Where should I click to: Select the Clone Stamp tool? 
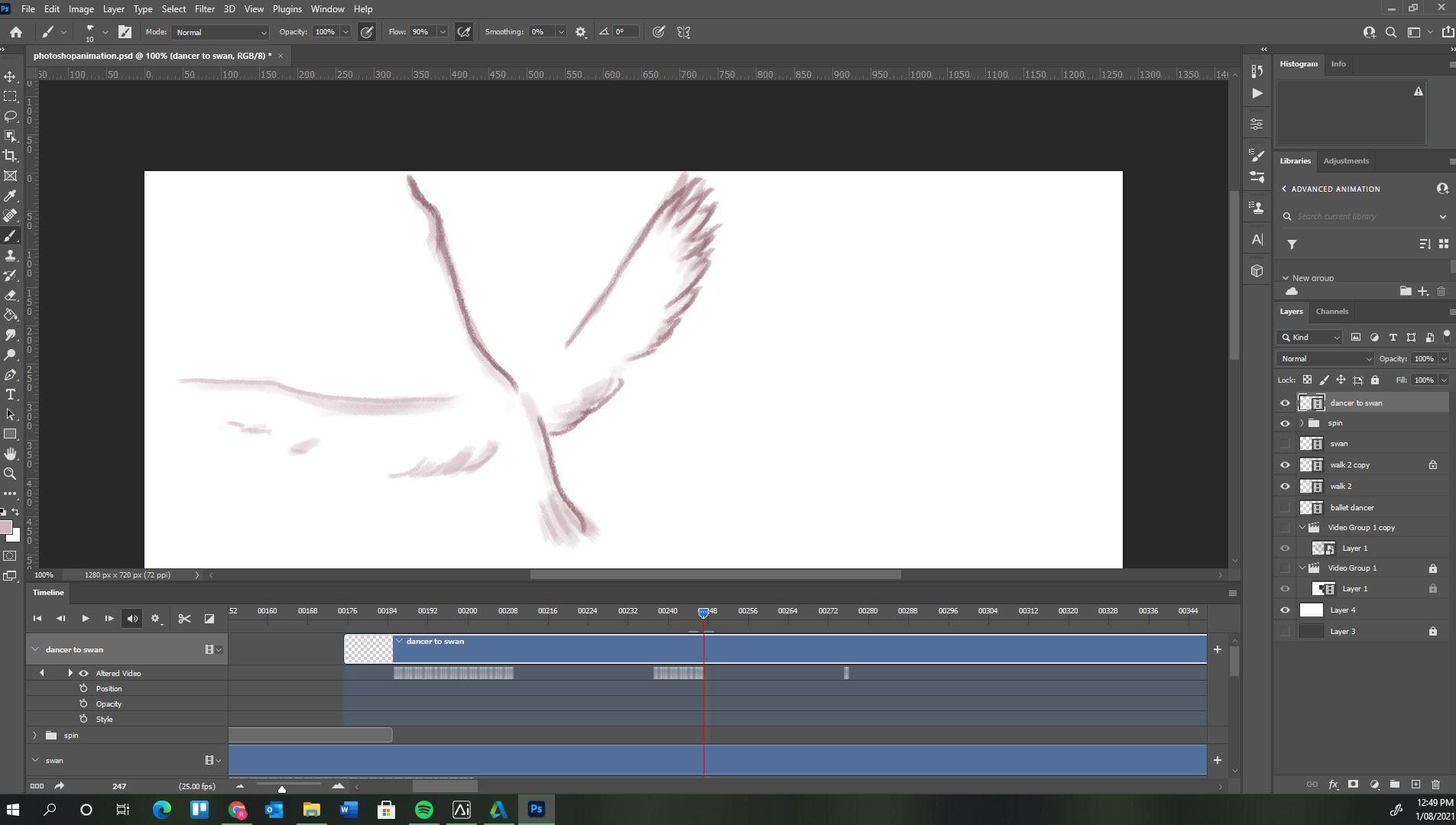[11, 255]
